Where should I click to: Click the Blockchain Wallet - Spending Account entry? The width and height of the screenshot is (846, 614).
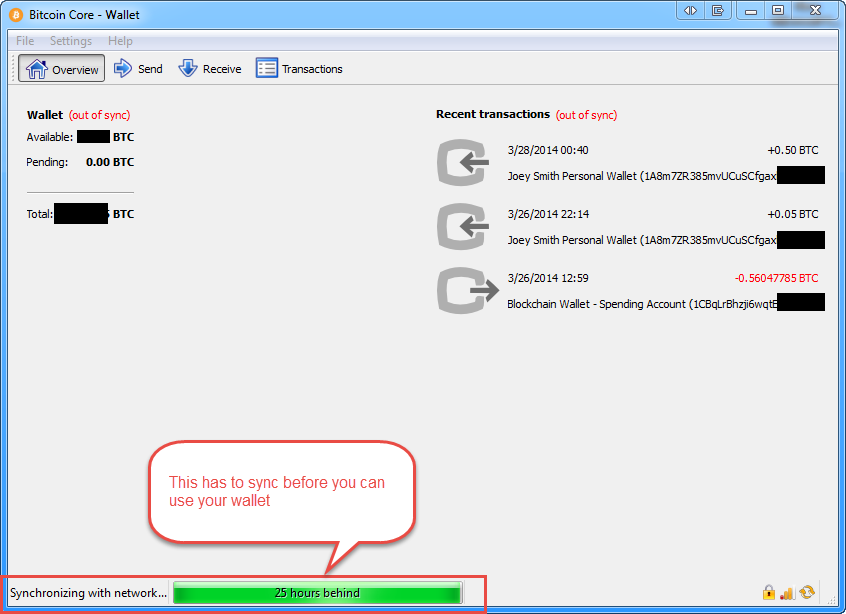pos(642,304)
